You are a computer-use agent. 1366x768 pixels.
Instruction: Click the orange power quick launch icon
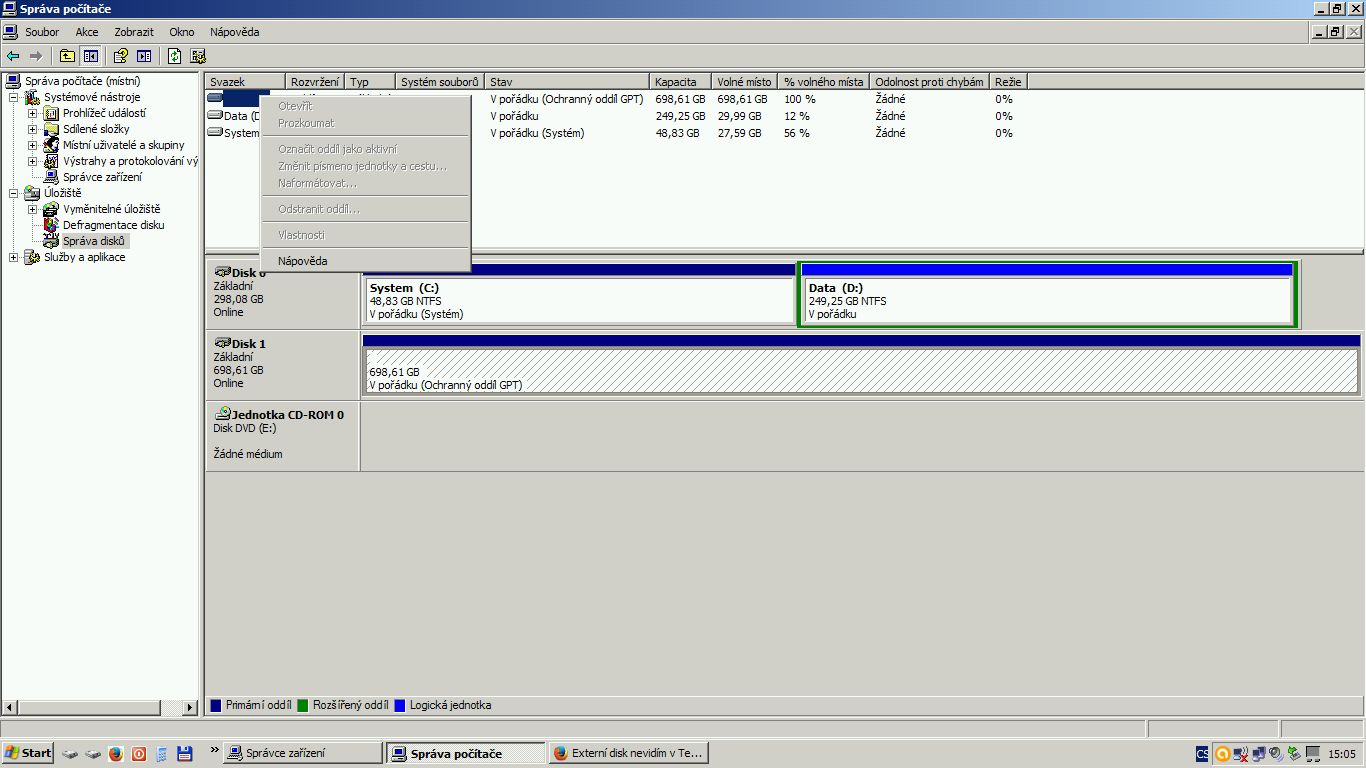[139, 753]
